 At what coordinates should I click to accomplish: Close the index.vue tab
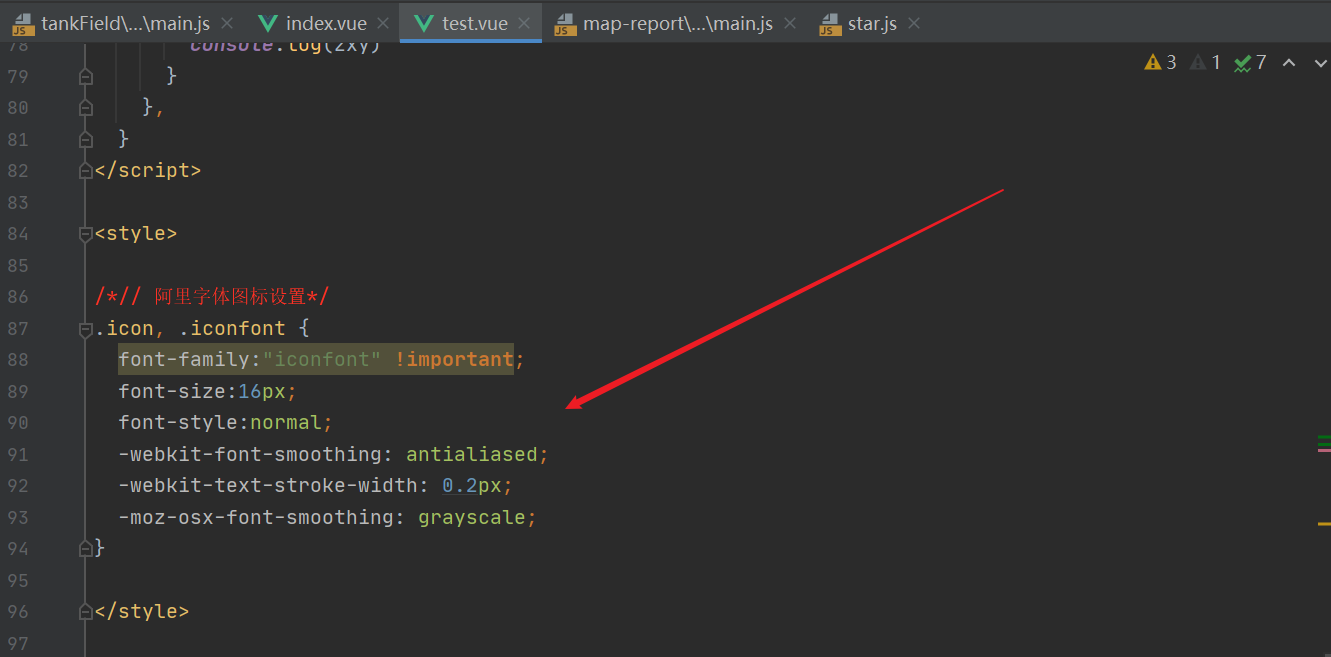click(x=383, y=23)
